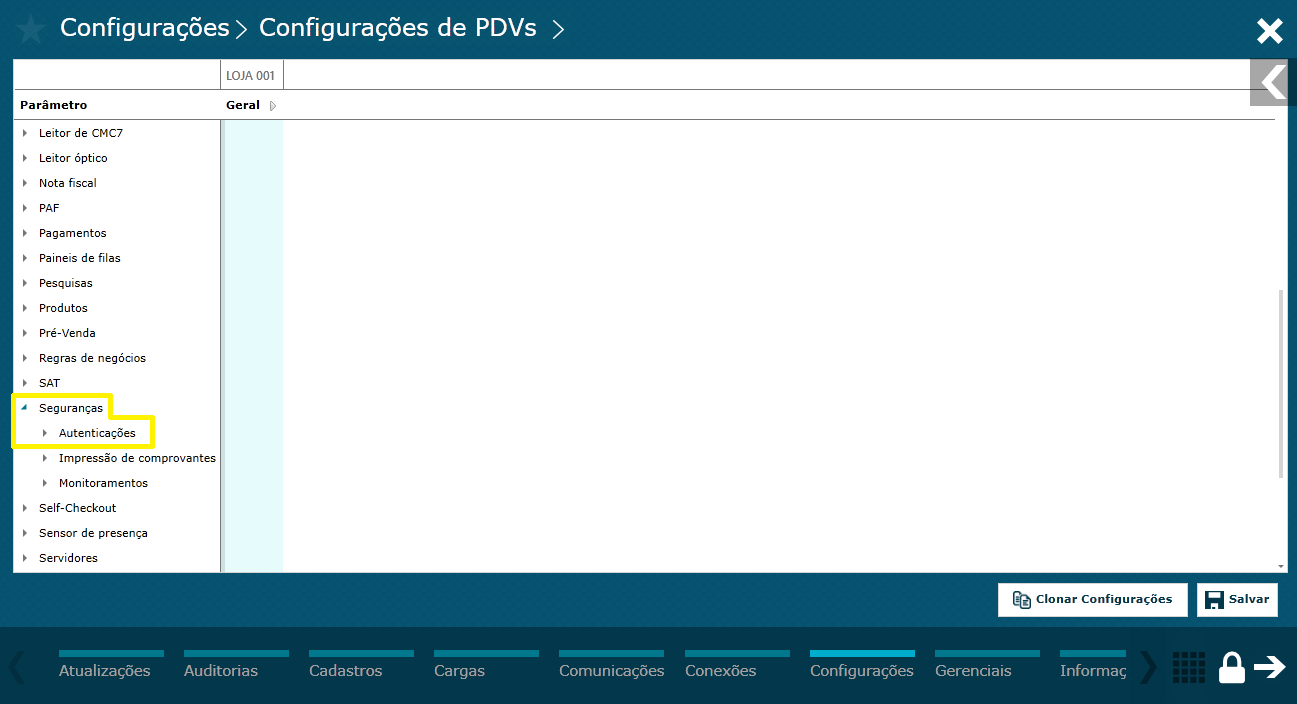1297x704 pixels.
Task: Select Pagamentos label
Action: pos(73,233)
